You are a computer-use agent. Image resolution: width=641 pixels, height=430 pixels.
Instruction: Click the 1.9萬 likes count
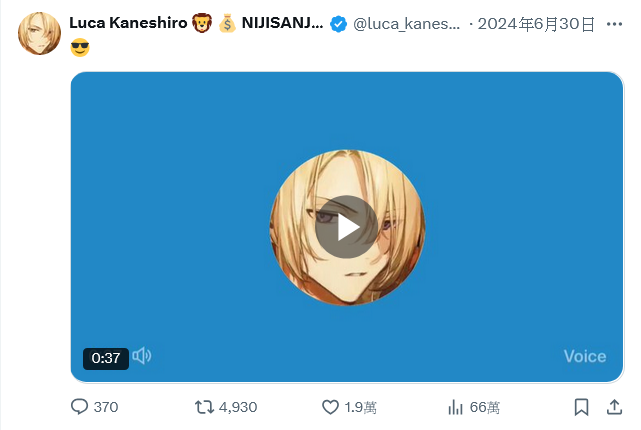pyautogui.click(x=360, y=407)
